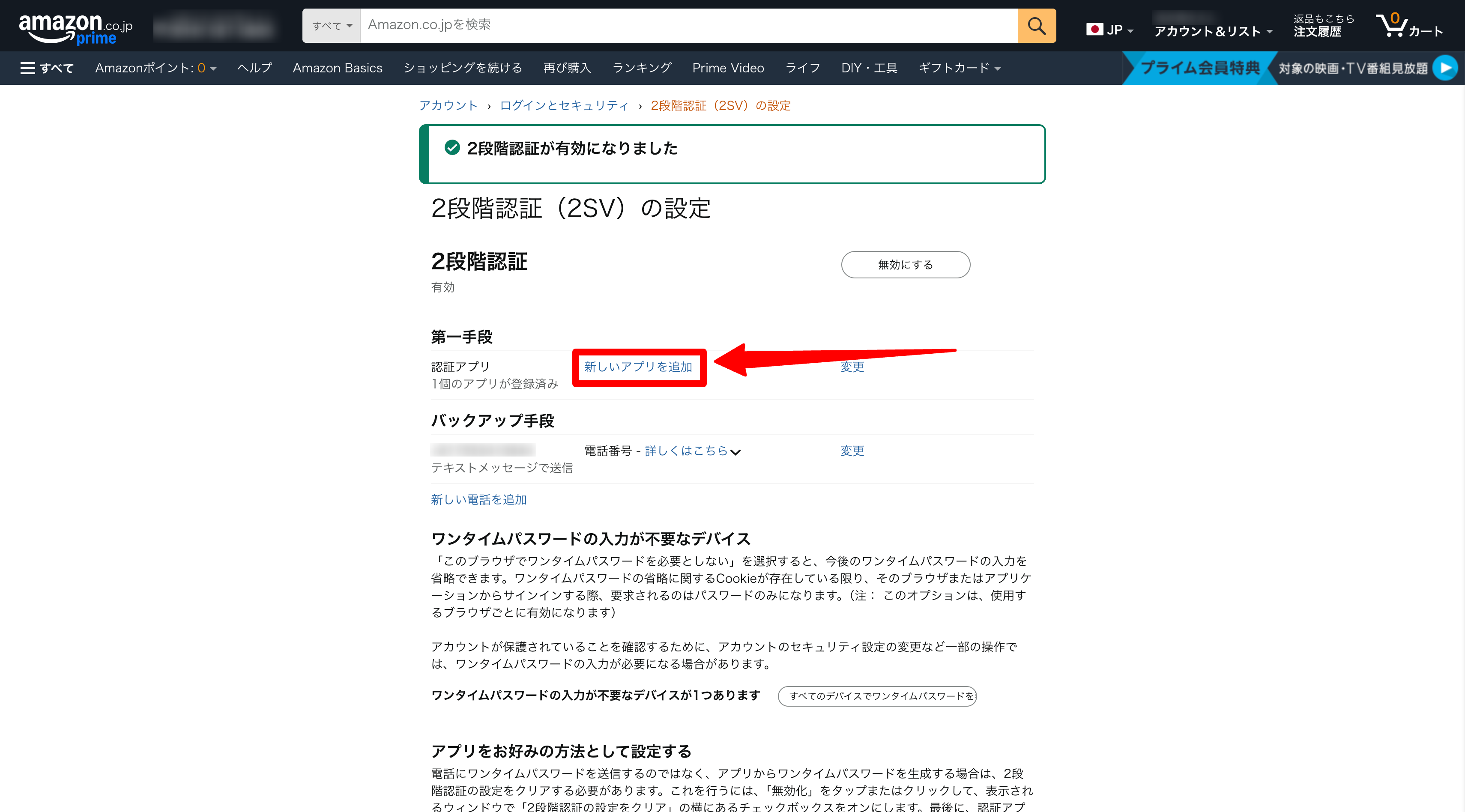Expand the アカウント＆リスト menu
The width and height of the screenshot is (1465, 812).
1213,31
